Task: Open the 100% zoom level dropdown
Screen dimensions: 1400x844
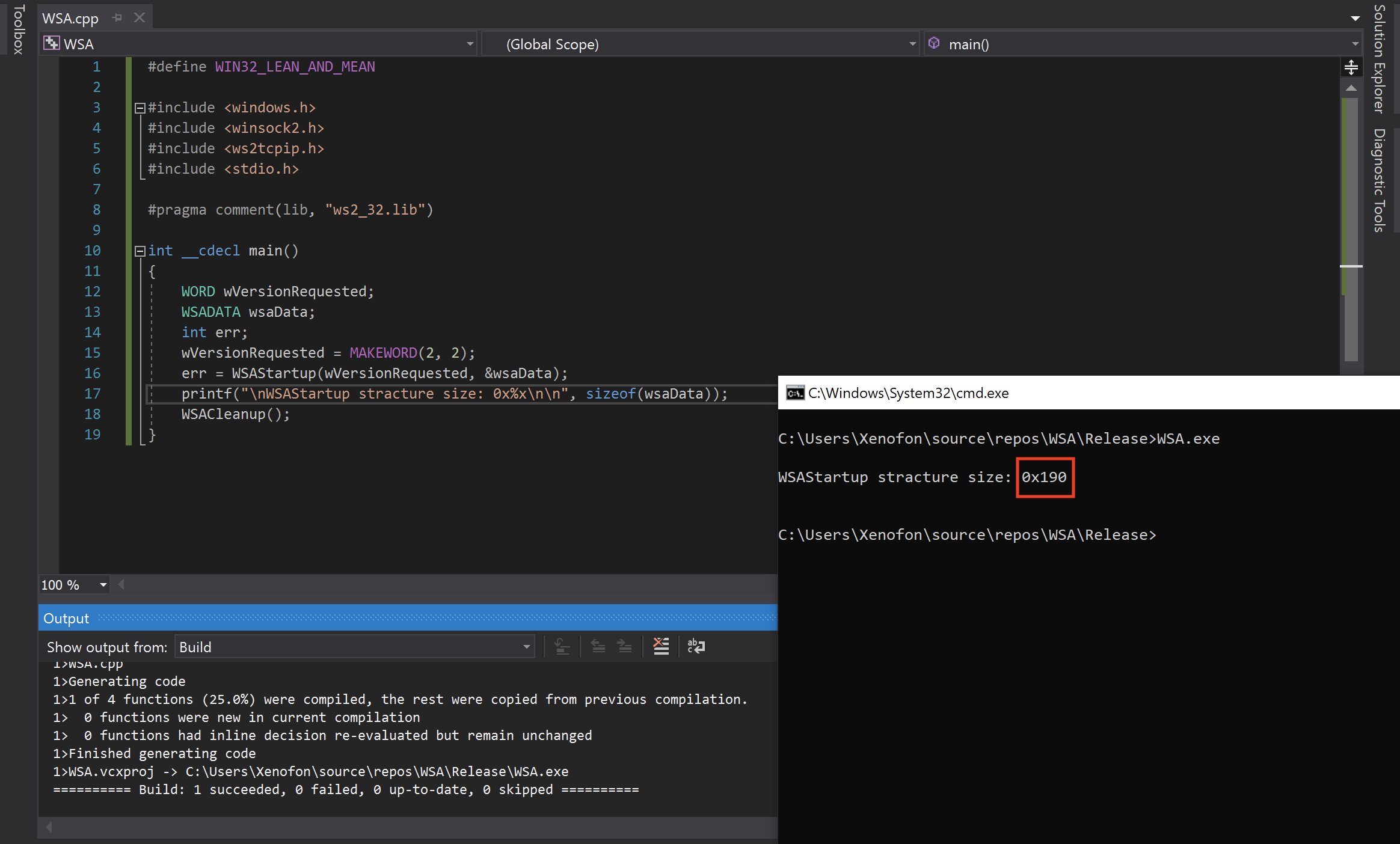Action: click(102, 584)
